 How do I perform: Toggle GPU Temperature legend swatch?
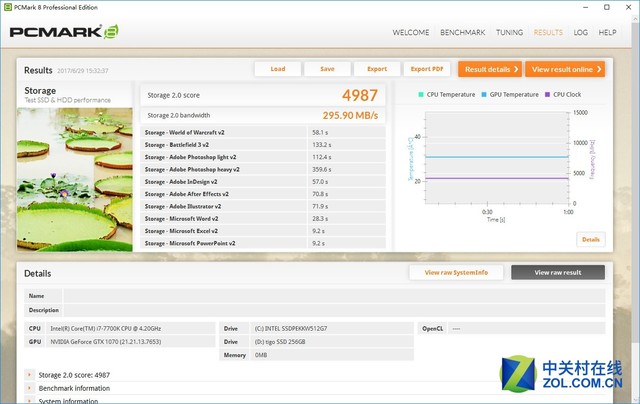tap(484, 94)
